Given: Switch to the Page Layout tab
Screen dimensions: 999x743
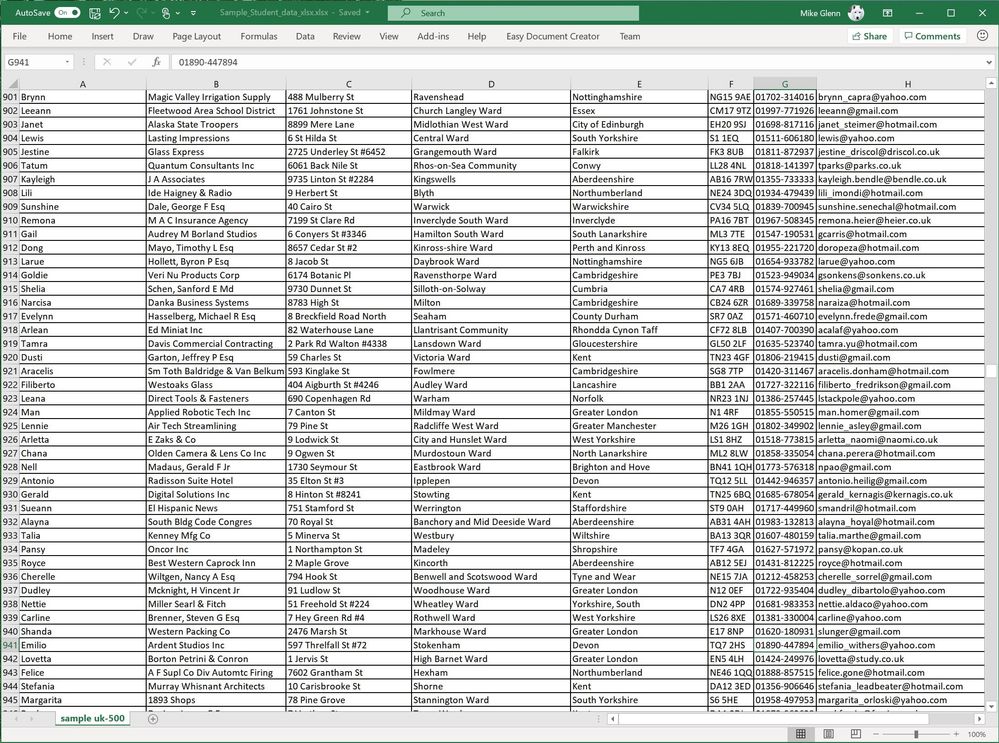Looking at the screenshot, I should [196, 36].
